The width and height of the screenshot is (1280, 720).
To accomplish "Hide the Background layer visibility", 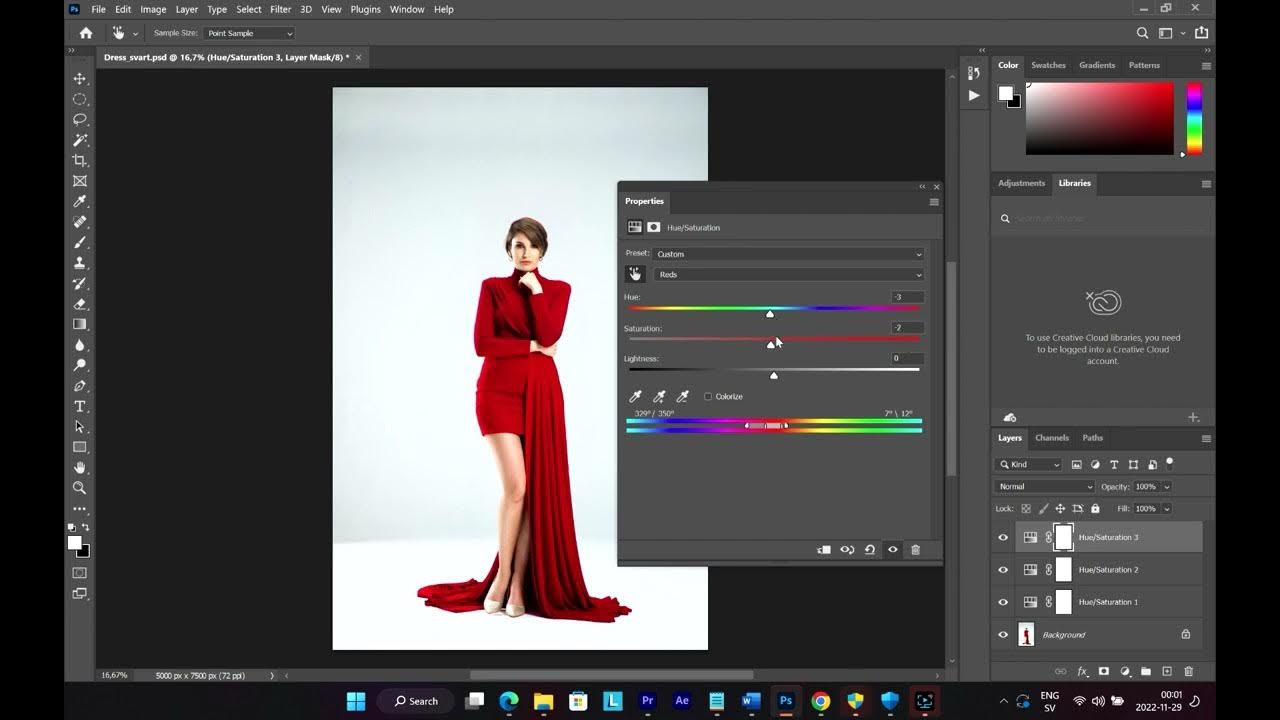I will [x=1003, y=635].
